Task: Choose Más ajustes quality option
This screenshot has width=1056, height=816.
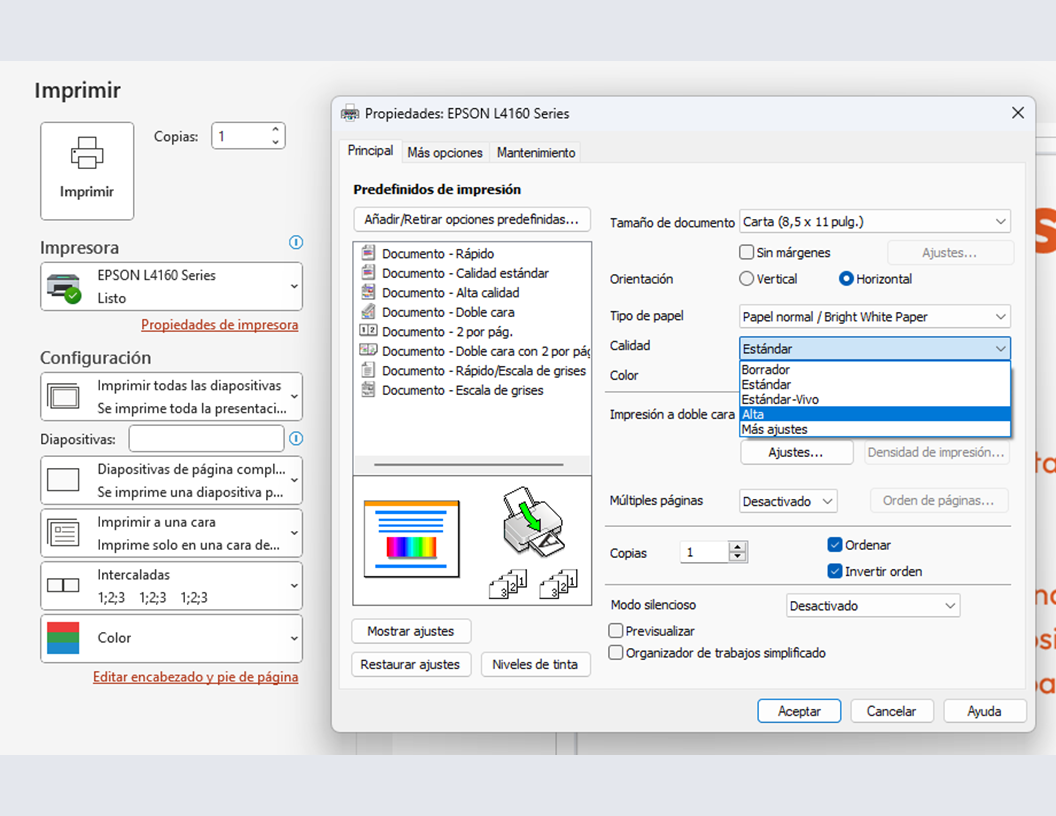Action: [x=875, y=429]
